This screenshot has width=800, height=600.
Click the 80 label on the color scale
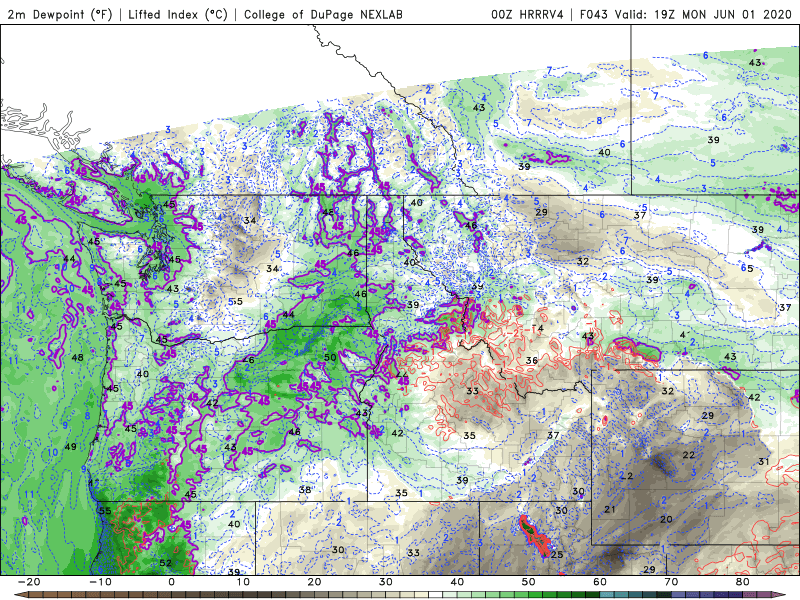tap(743, 582)
